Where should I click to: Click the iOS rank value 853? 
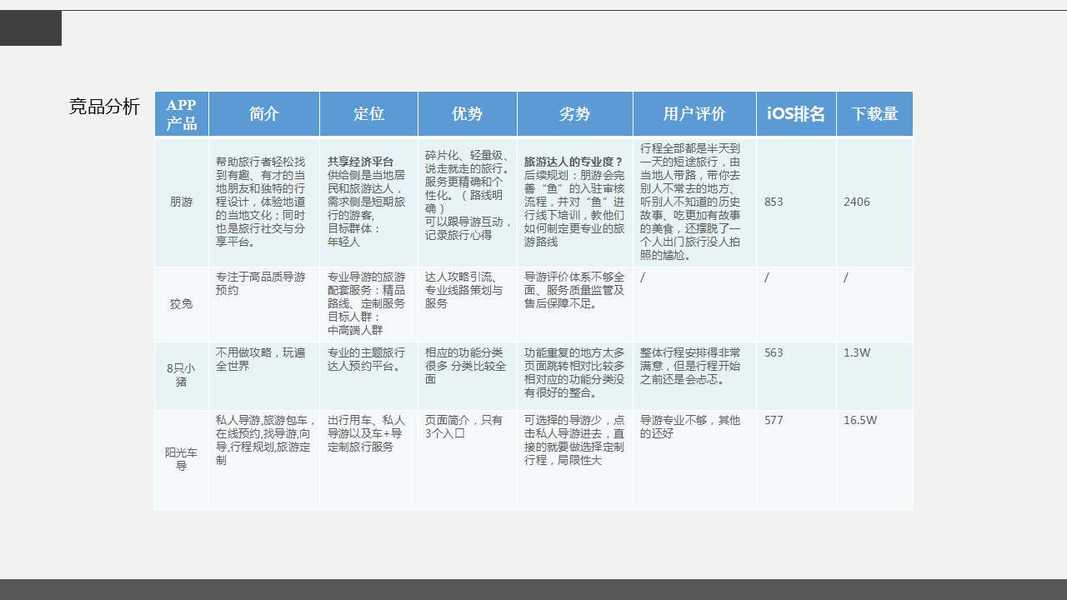773,202
